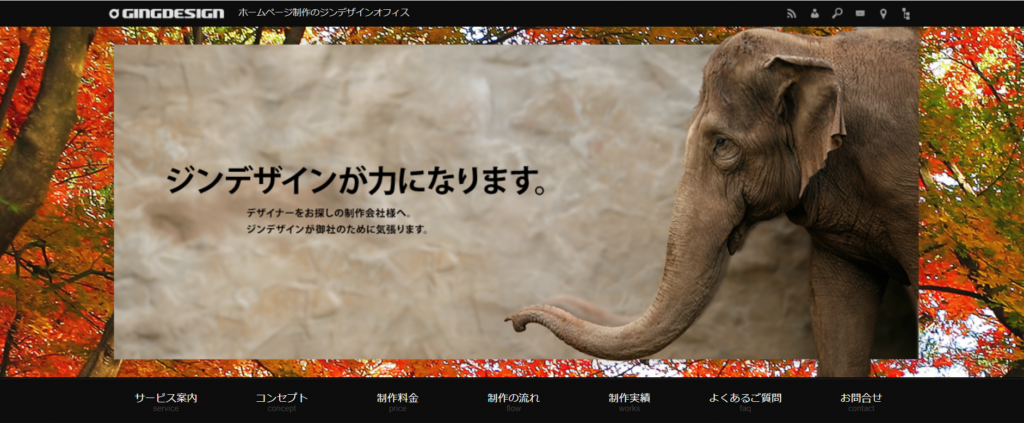Open the 制作料金 price menu item
This screenshot has height=423, width=1024.
[397, 402]
